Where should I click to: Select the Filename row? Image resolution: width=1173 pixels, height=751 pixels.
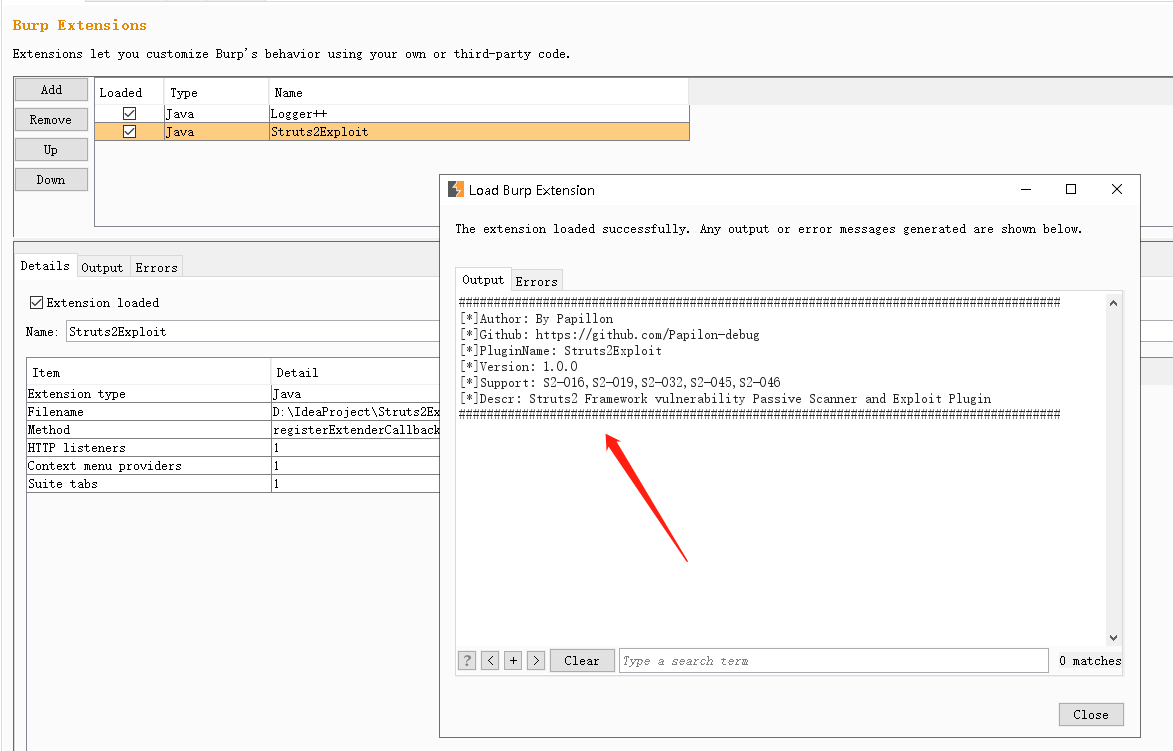click(x=233, y=411)
